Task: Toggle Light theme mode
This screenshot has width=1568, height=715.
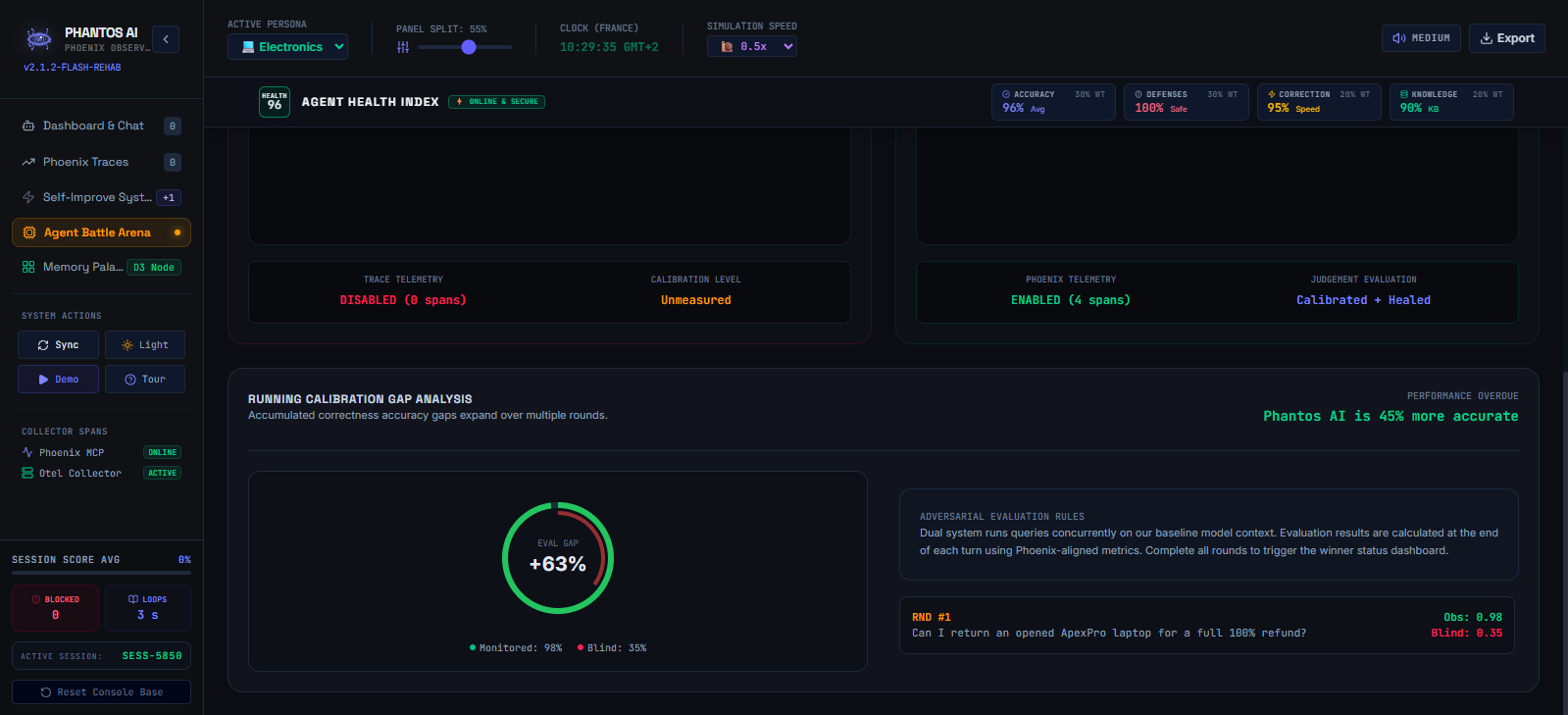Action: pyautogui.click(x=145, y=345)
